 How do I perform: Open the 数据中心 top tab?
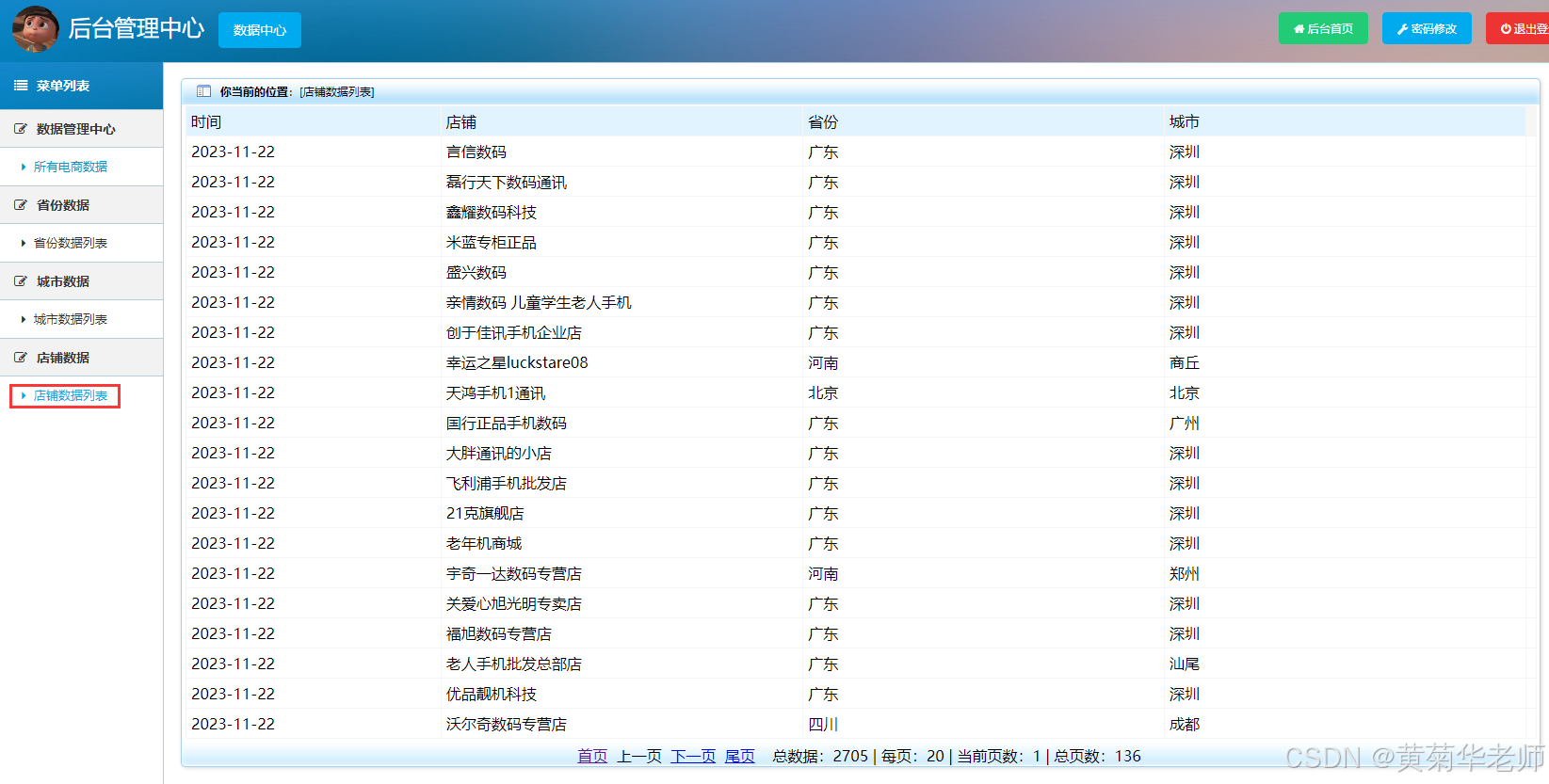[260, 30]
